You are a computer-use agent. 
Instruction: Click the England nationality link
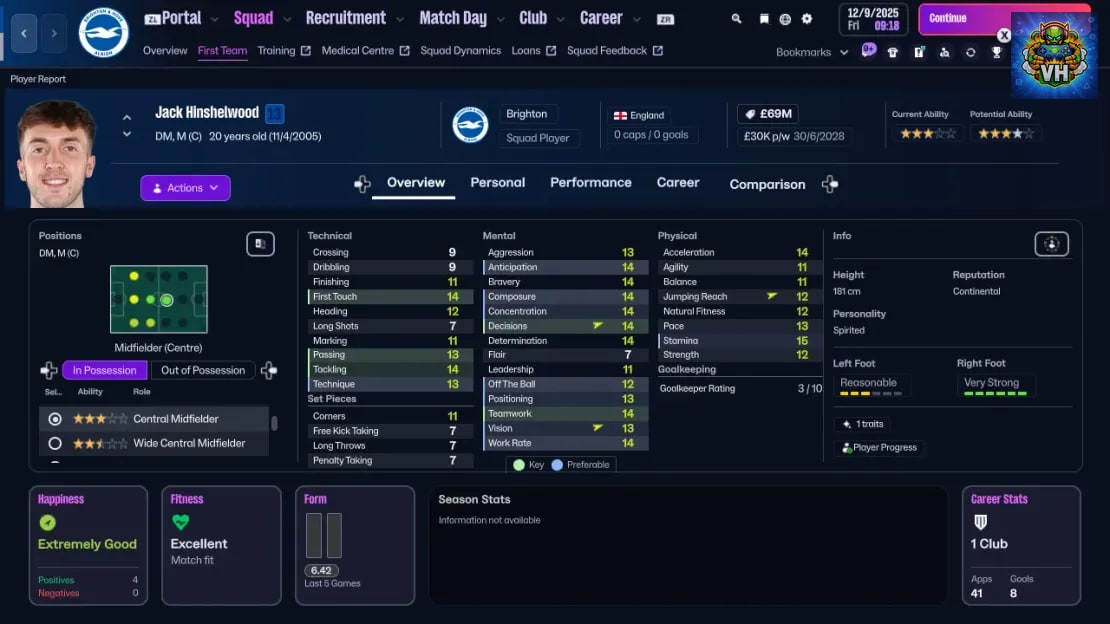[639, 115]
